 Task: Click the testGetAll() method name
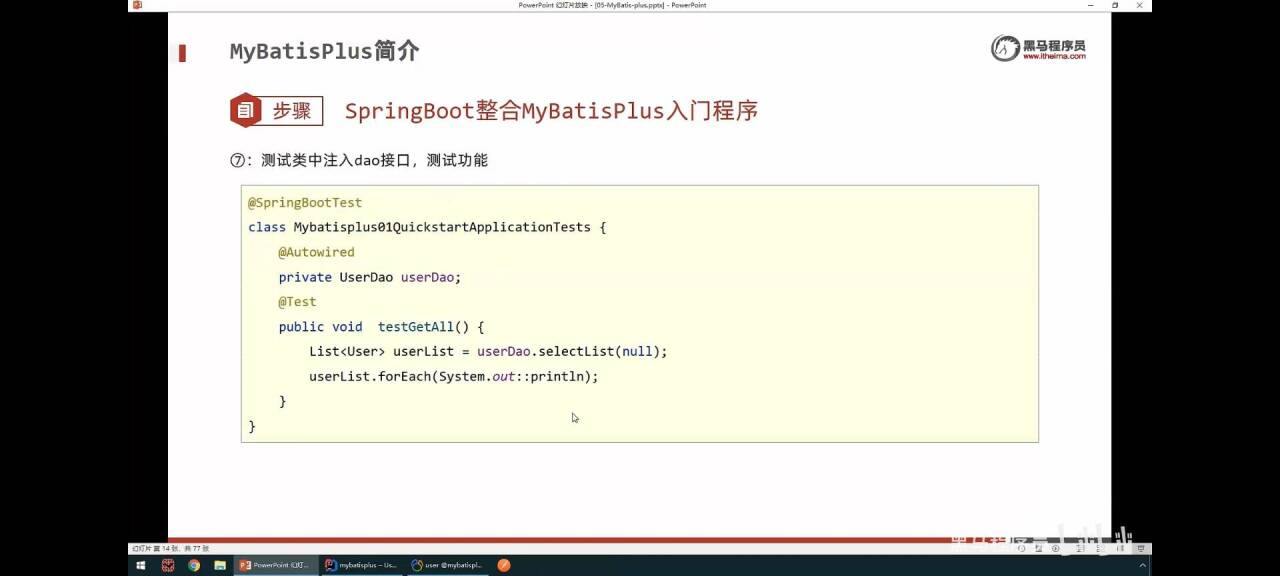click(423, 327)
